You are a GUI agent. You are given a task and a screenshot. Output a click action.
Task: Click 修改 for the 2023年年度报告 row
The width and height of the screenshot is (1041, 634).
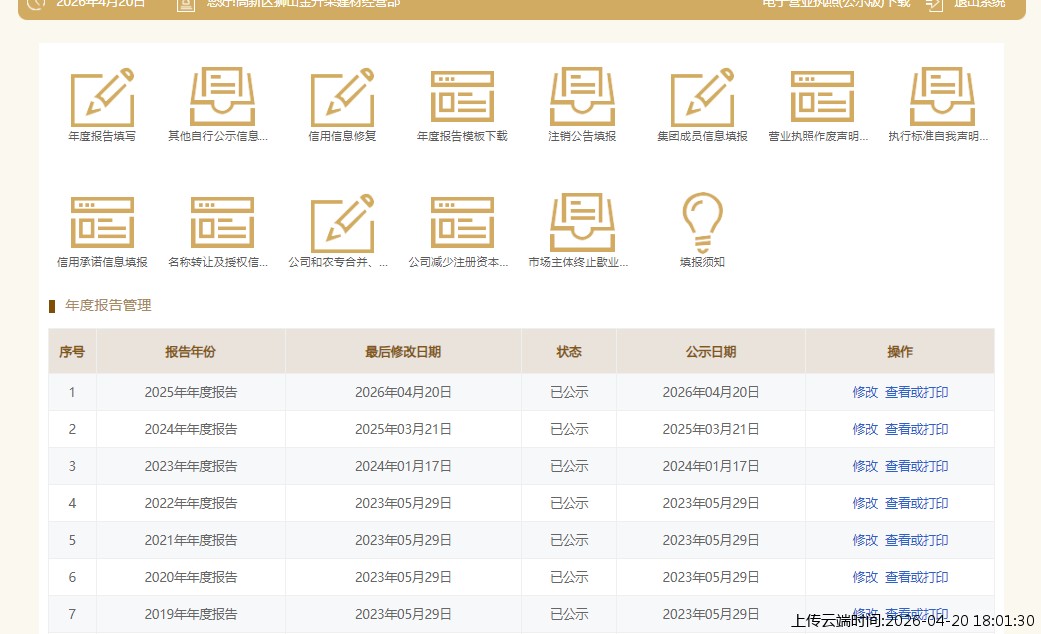coord(865,467)
